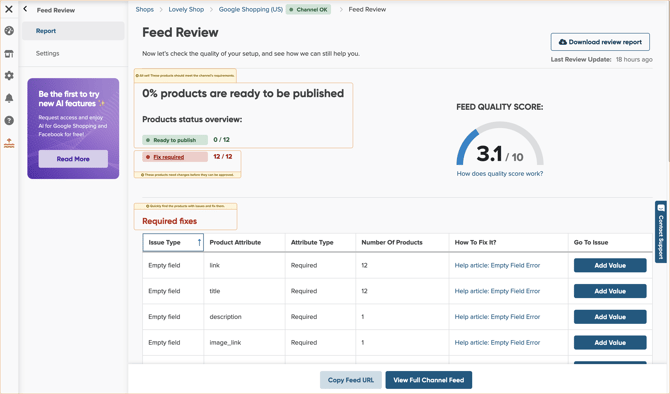Viewport: 670px width, 394px height.
Task: Click the Required fixes heading
Action: point(170,221)
